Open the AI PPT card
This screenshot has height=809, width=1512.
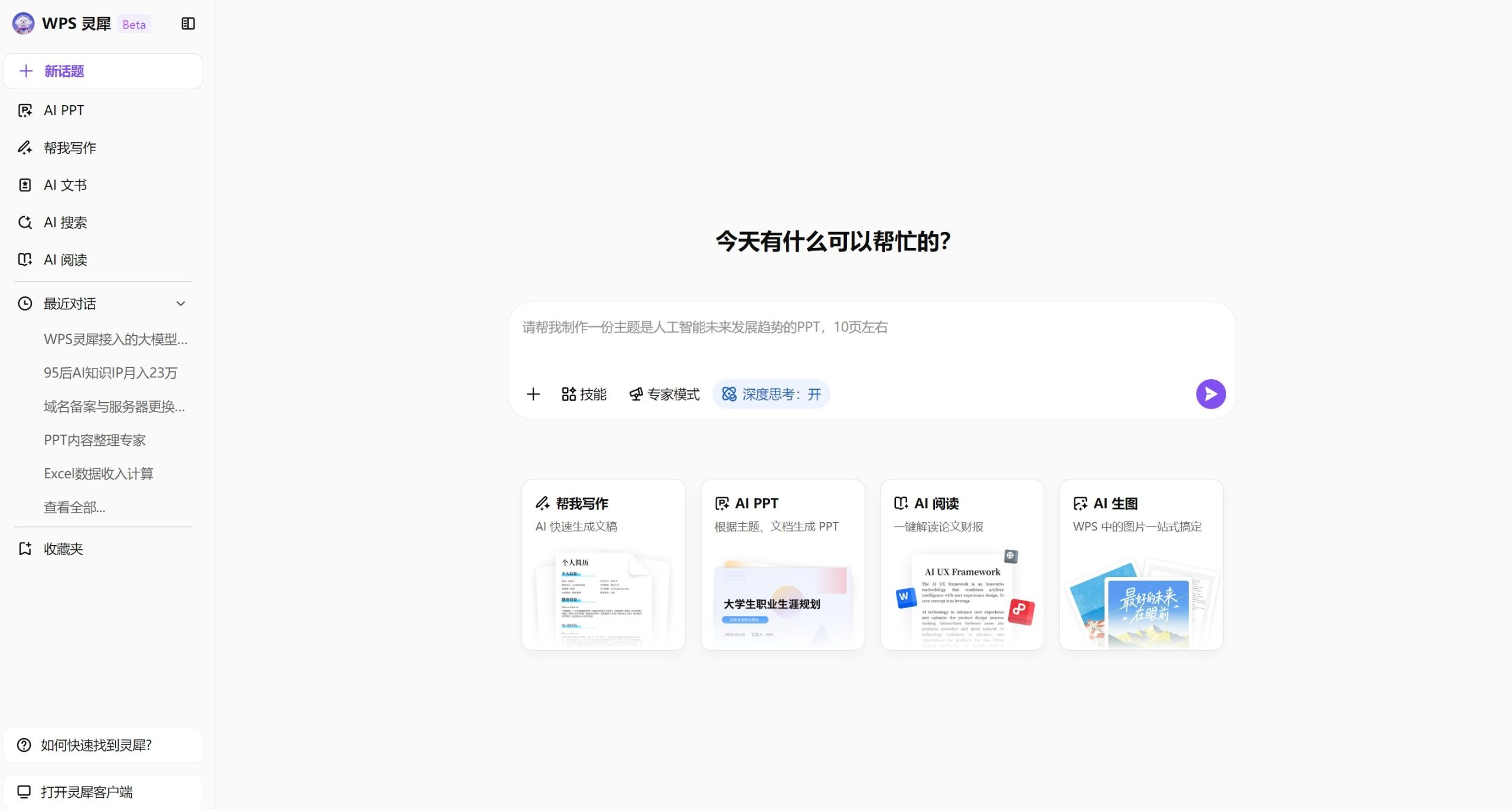783,565
